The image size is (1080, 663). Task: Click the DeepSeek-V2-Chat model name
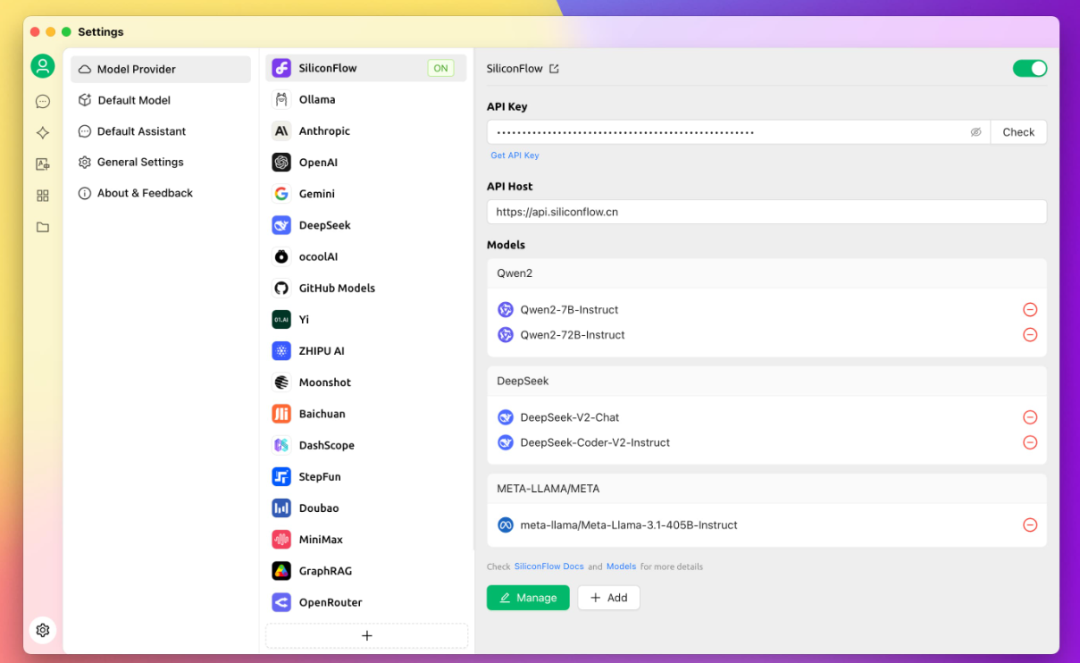click(x=569, y=417)
